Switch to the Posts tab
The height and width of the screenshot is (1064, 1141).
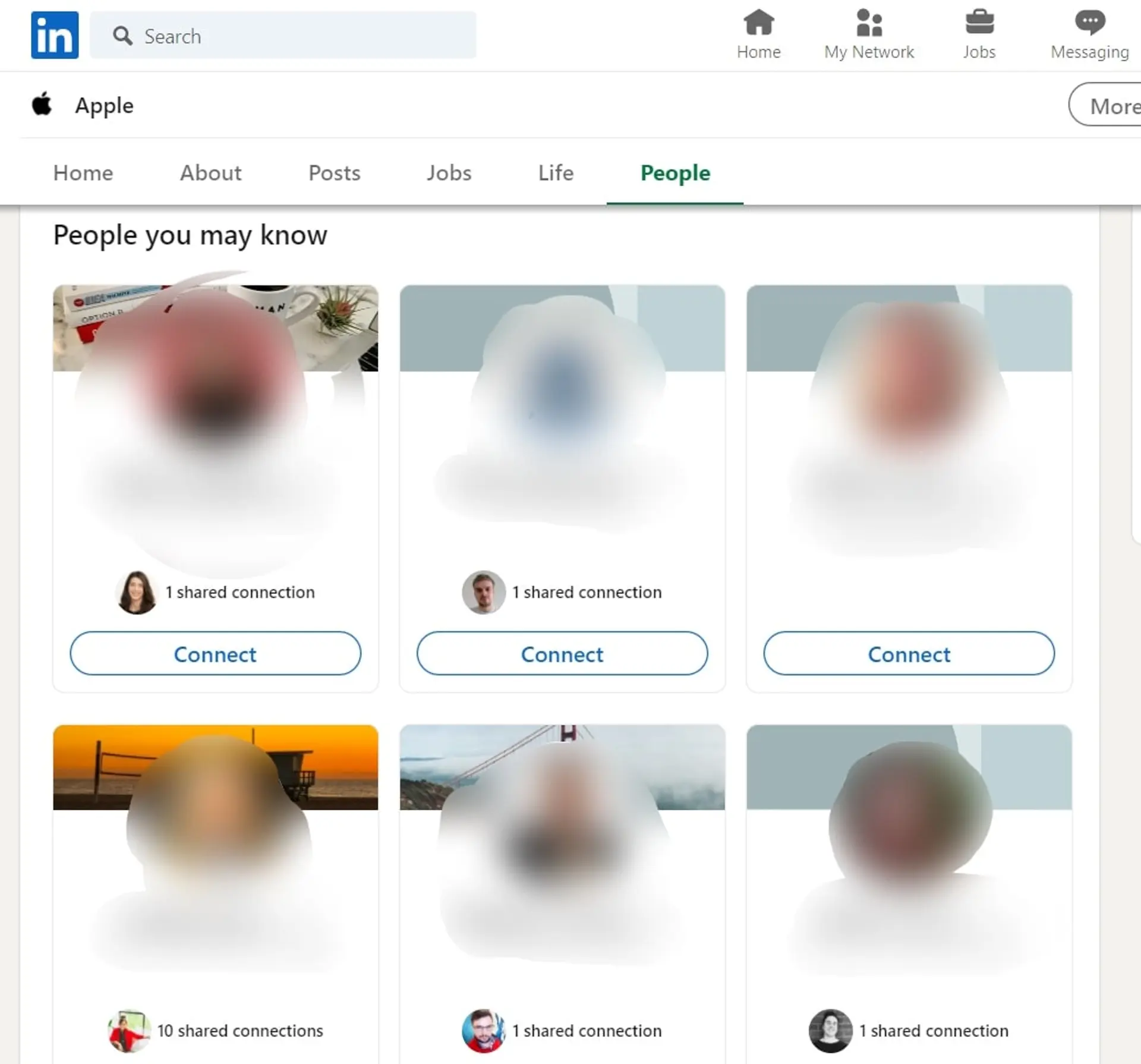(334, 173)
